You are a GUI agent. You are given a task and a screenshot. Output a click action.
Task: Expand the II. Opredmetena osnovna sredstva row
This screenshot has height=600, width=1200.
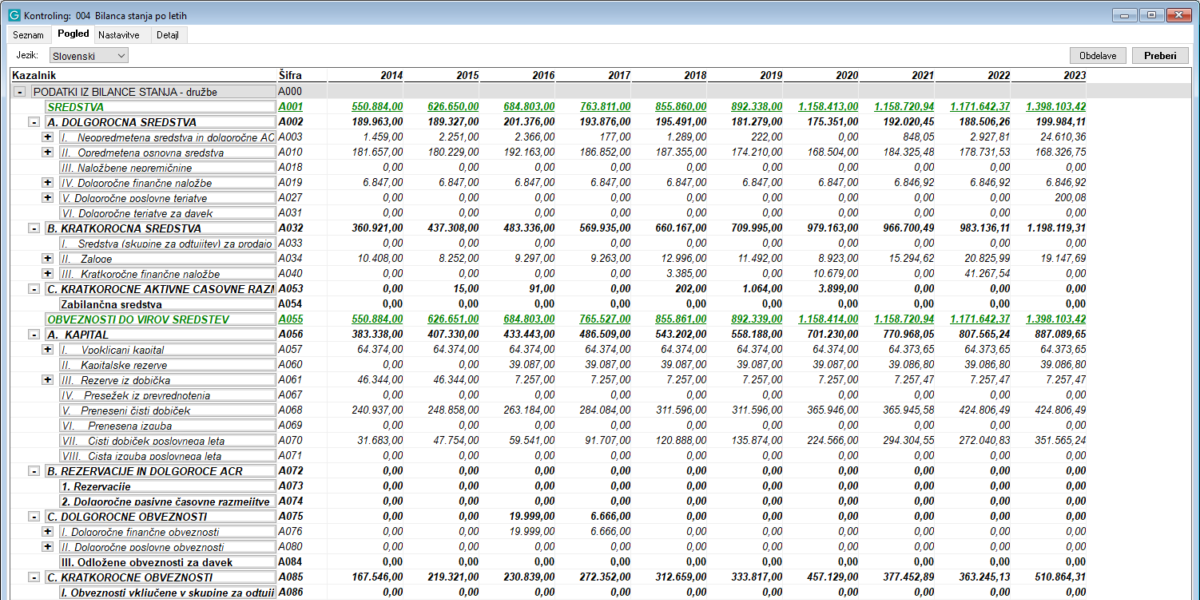47,152
